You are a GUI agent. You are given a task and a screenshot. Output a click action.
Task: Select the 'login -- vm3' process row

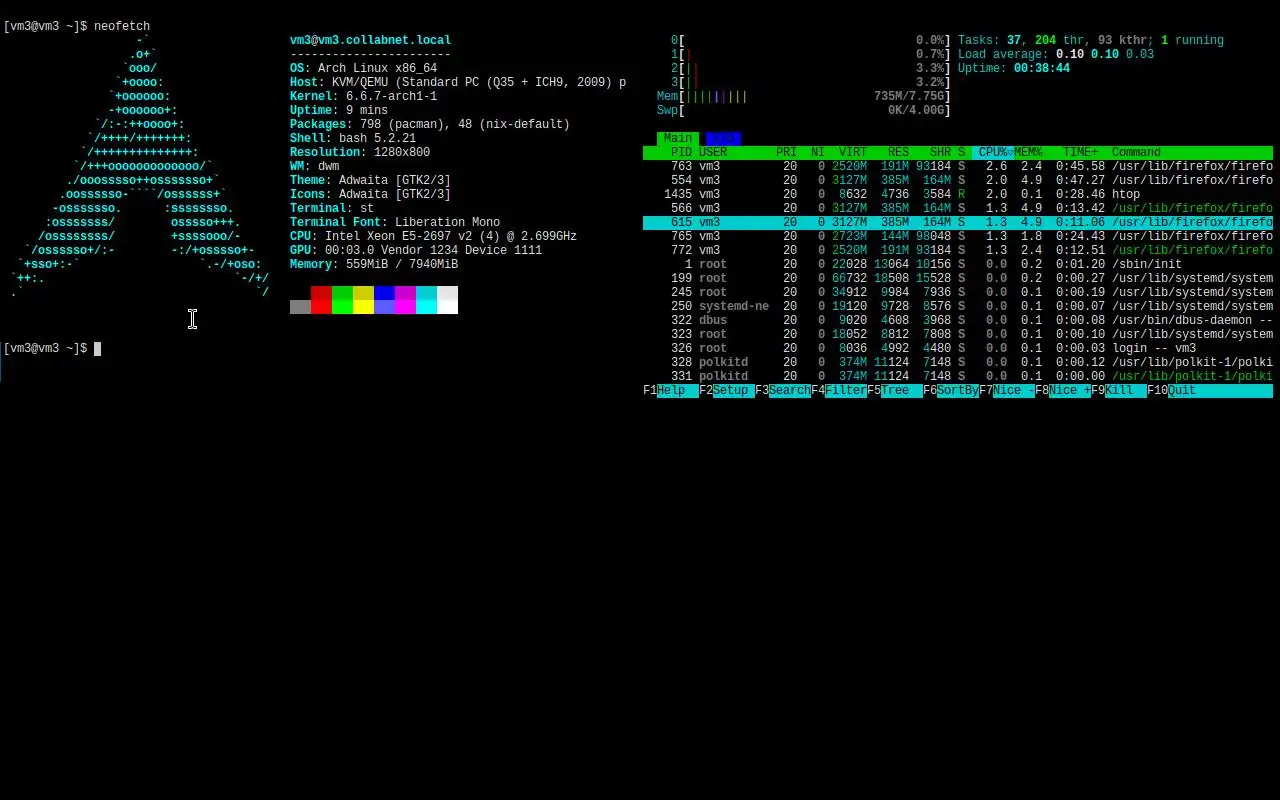pyautogui.click(x=958, y=348)
